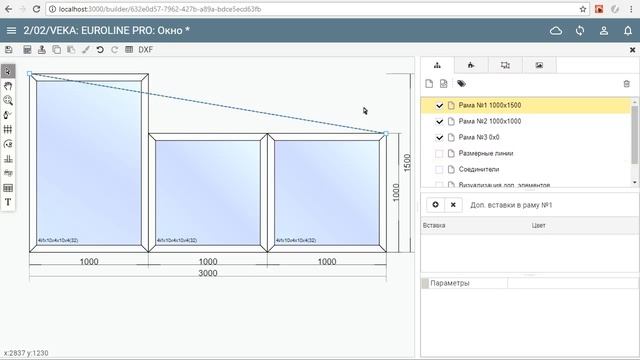Select the Размерные линии row
Image resolution: width=640 pixels, height=360 pixels.
526,153
